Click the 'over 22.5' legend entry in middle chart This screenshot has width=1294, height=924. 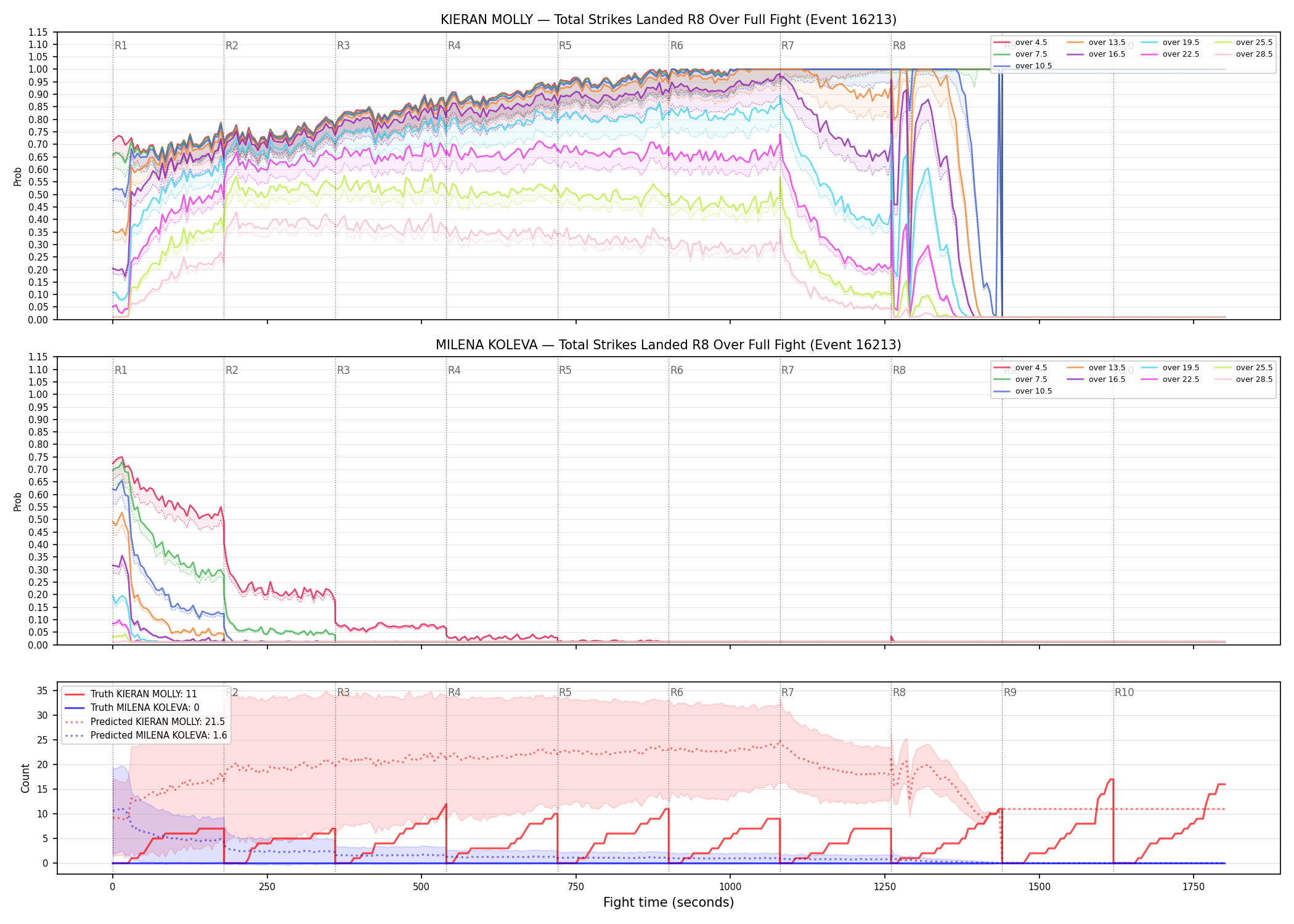(x=1170, y=379)
